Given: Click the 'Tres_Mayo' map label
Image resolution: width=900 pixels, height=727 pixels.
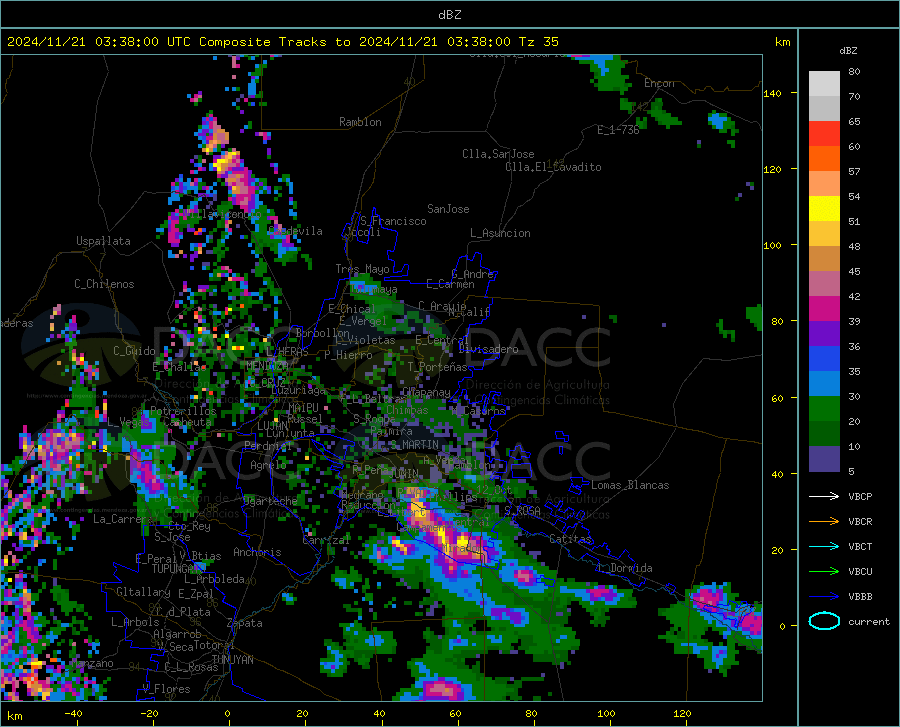Looking at the screenshot, I should (x=362, y=269).
